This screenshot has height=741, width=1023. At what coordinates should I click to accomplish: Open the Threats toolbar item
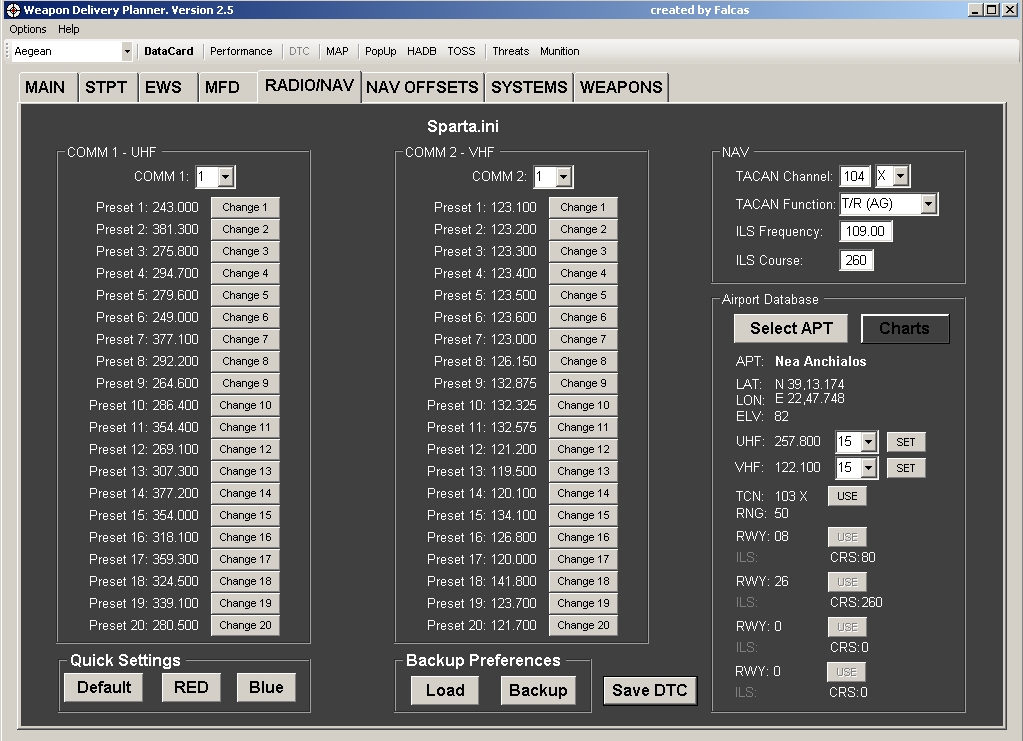coord(510,51)
